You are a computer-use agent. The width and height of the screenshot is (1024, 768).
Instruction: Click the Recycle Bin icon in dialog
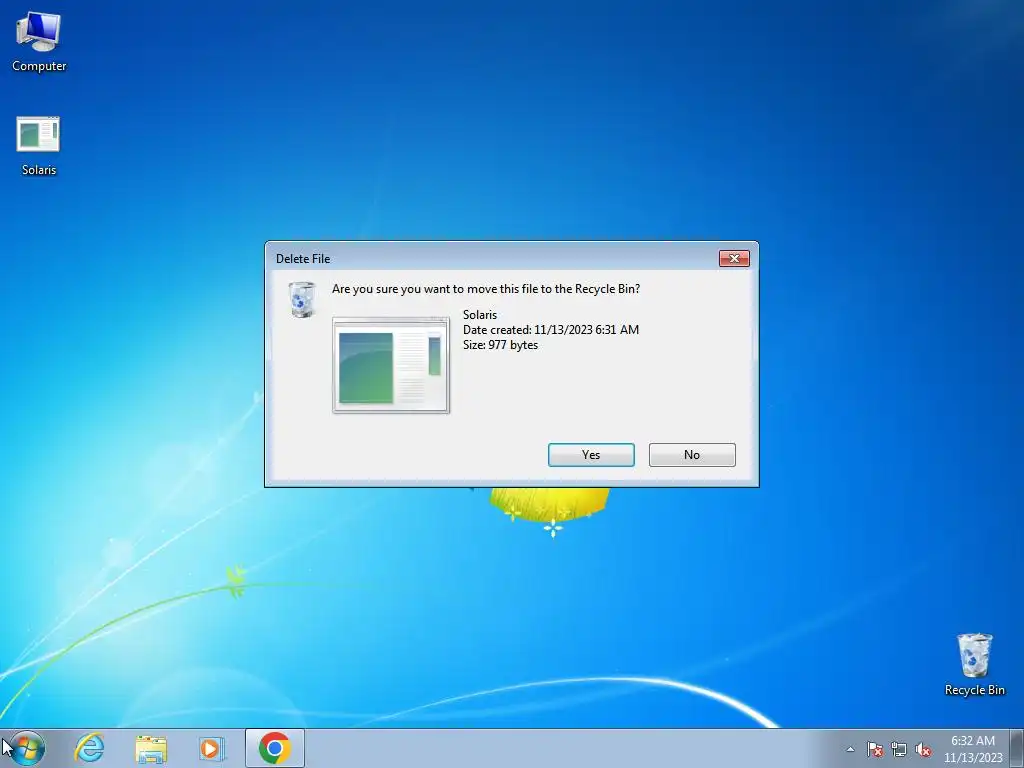pos(302,299)
